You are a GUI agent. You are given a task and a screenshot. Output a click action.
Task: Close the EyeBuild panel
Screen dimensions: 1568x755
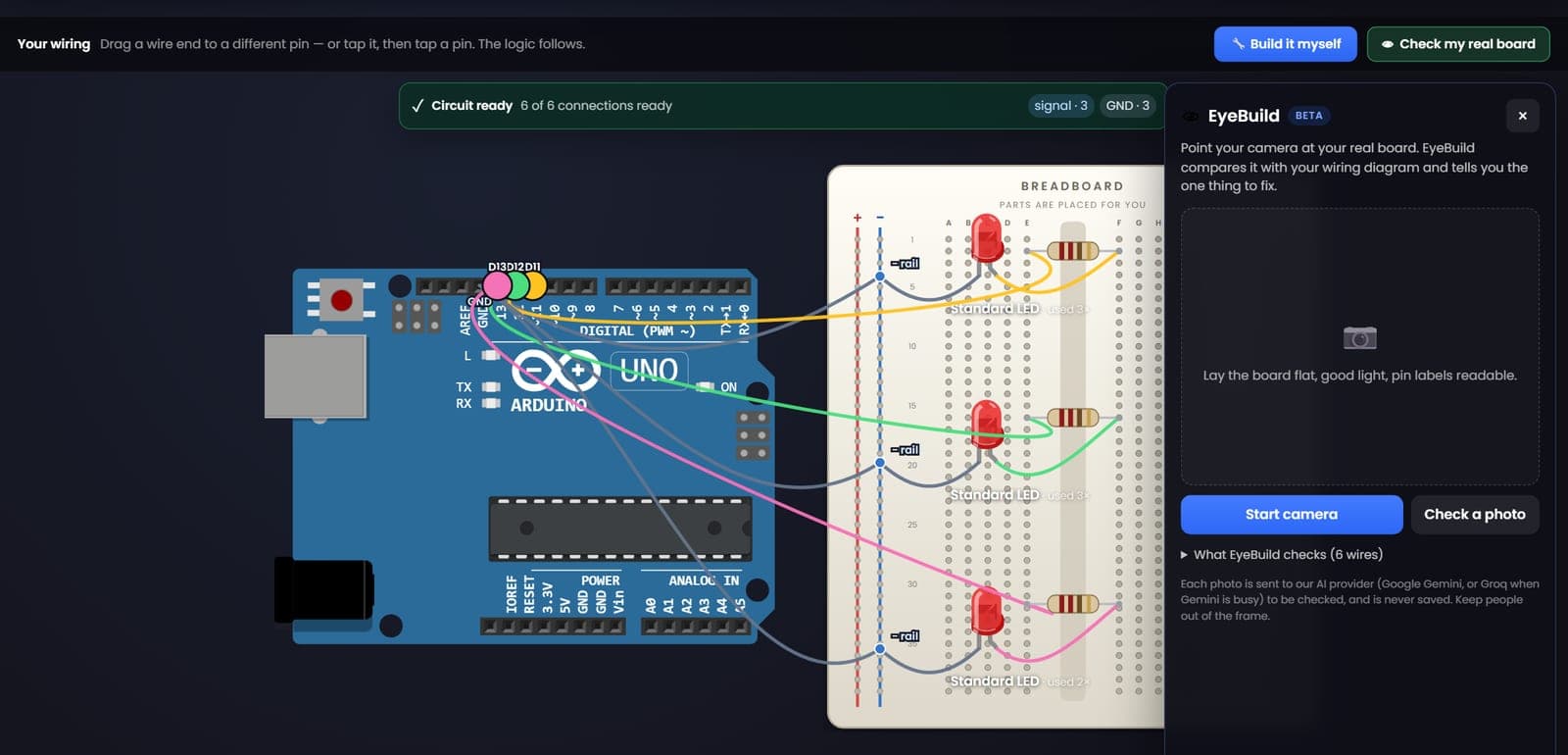pyautogui.click(x=1522, y=116)
